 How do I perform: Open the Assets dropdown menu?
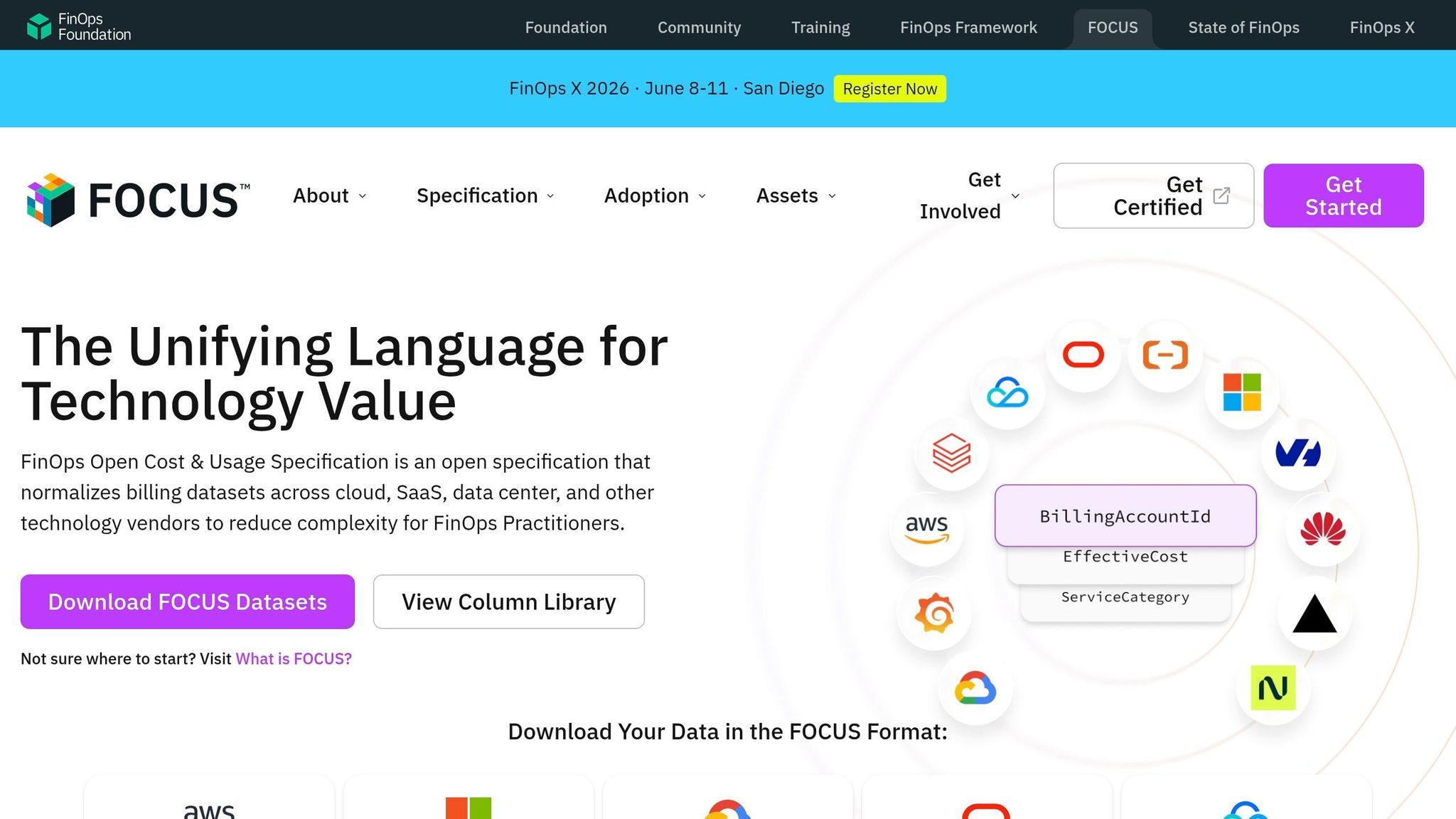tap(796, 196)
